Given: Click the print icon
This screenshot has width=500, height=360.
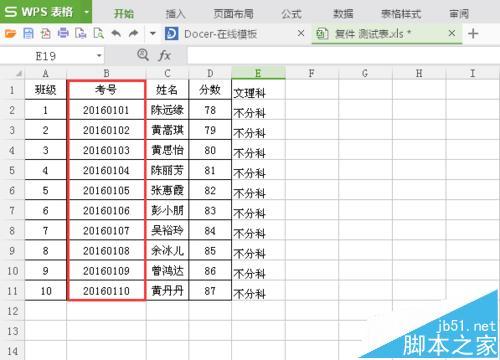Looking at the screenshot, I should coord(63,33).
